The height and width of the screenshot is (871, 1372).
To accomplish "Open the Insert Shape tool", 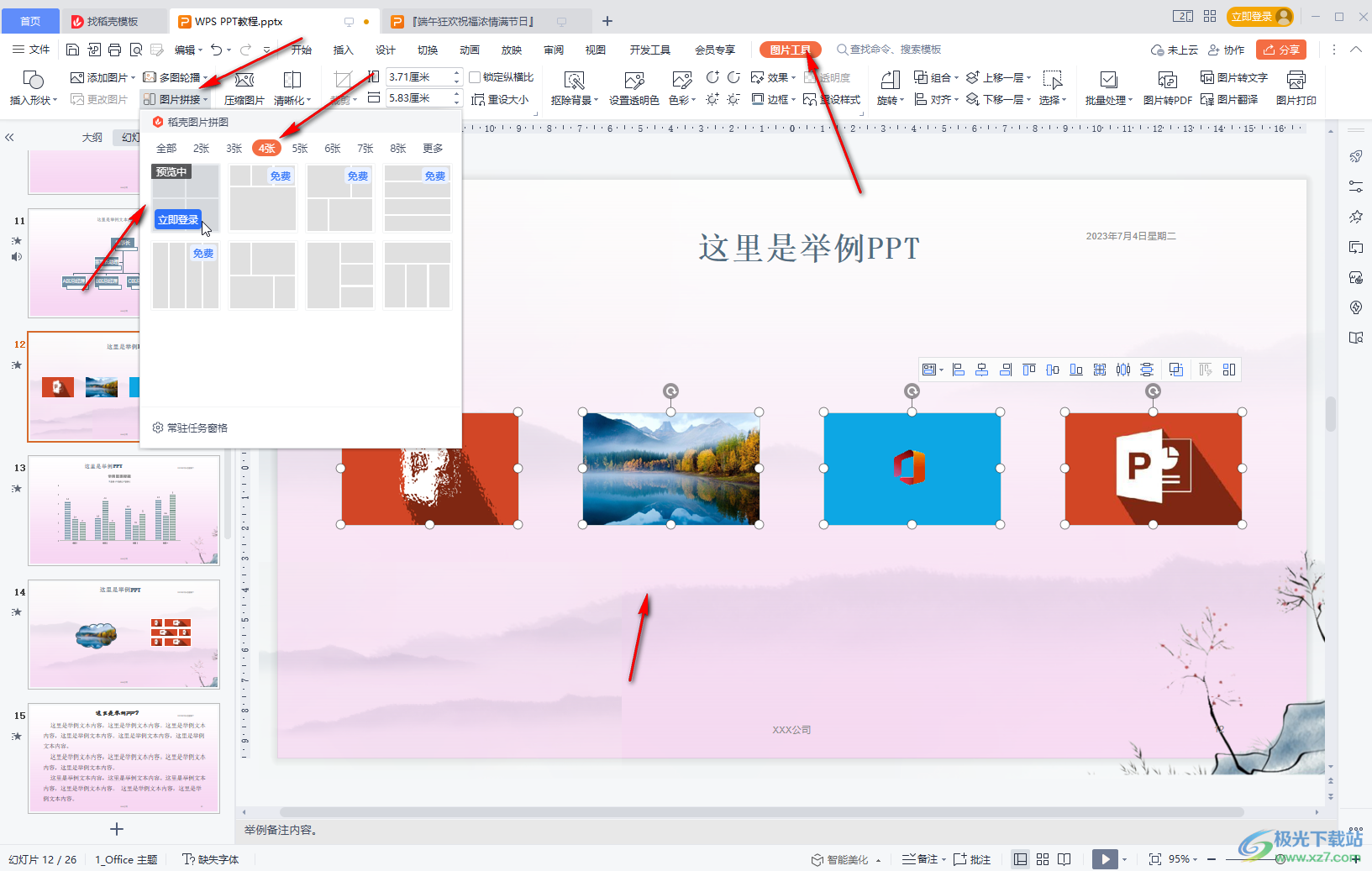I will click(34, 87).
